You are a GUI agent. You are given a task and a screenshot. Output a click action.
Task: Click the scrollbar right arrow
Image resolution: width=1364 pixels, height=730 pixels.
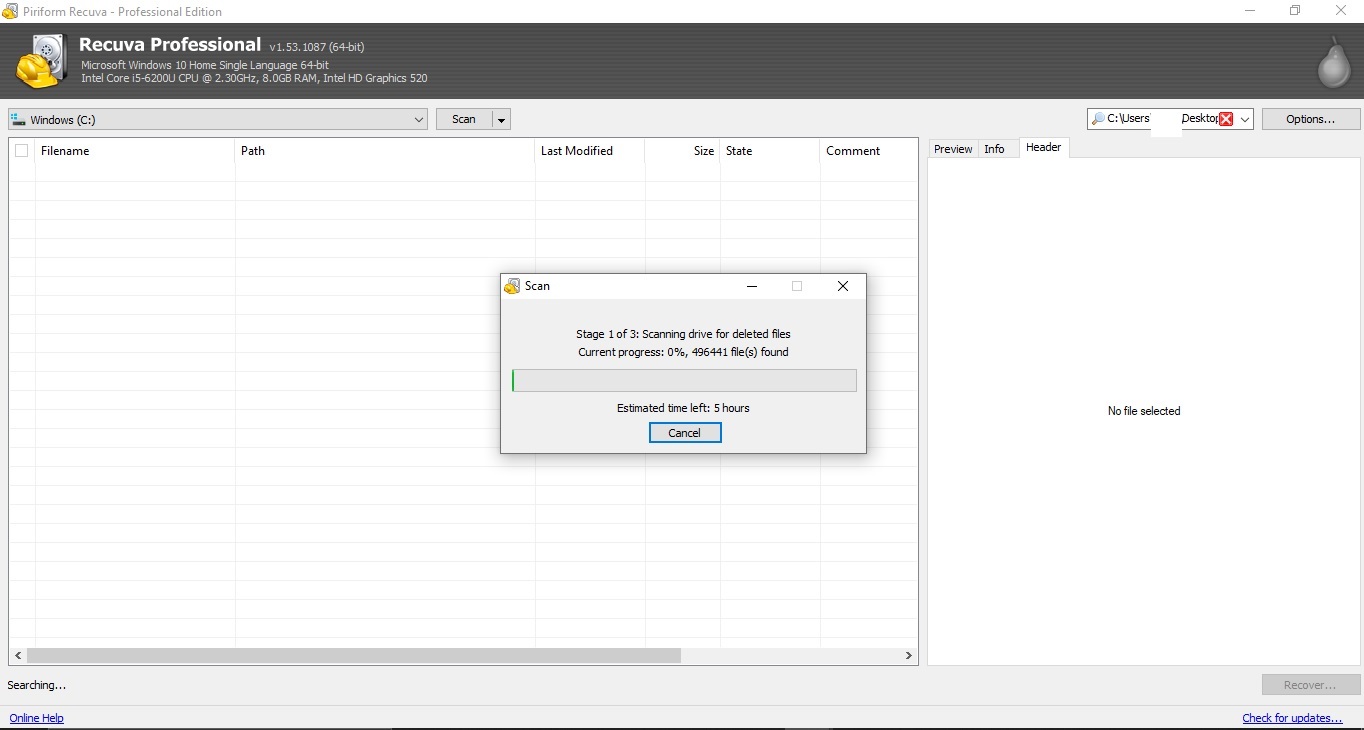[x=909, y=656]
